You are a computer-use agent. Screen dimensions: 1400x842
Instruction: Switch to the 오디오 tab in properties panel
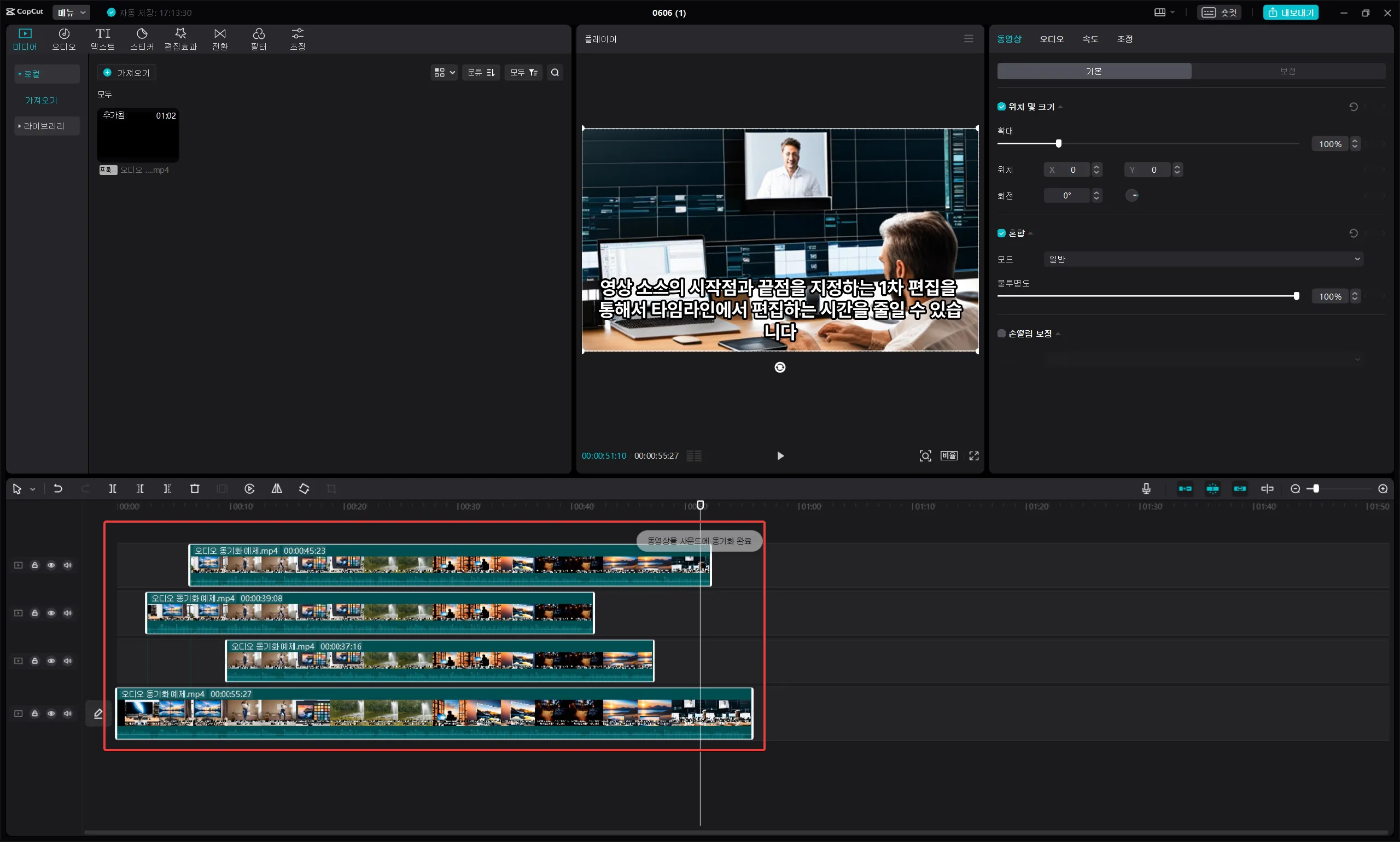[1051, 39]
